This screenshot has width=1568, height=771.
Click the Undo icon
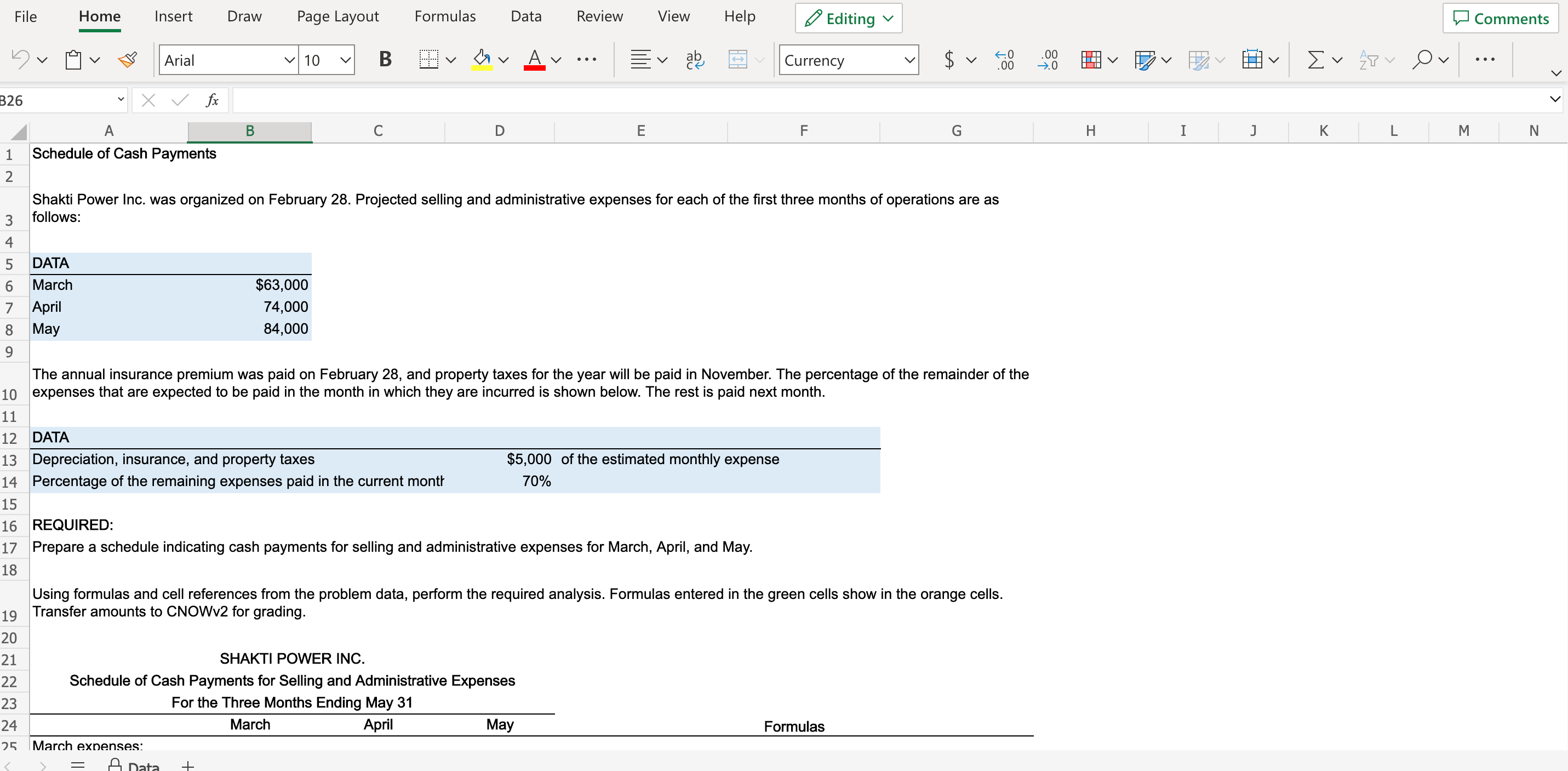[21, 60]
